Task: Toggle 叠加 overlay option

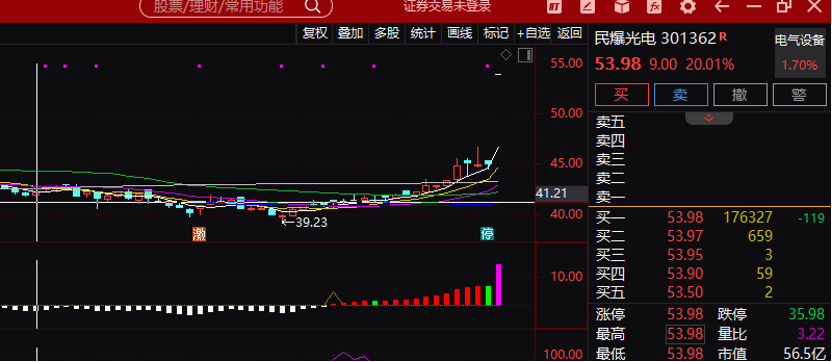Action: (350, 33)
